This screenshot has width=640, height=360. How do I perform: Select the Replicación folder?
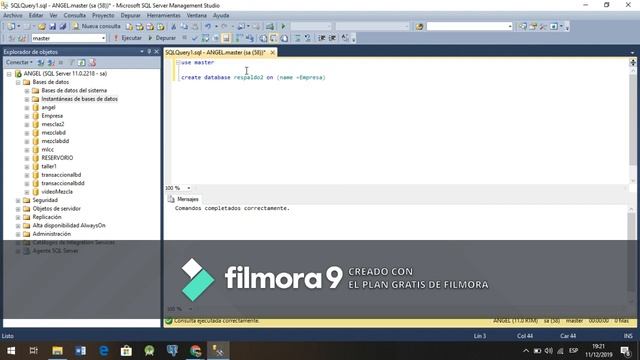[47, 217]
